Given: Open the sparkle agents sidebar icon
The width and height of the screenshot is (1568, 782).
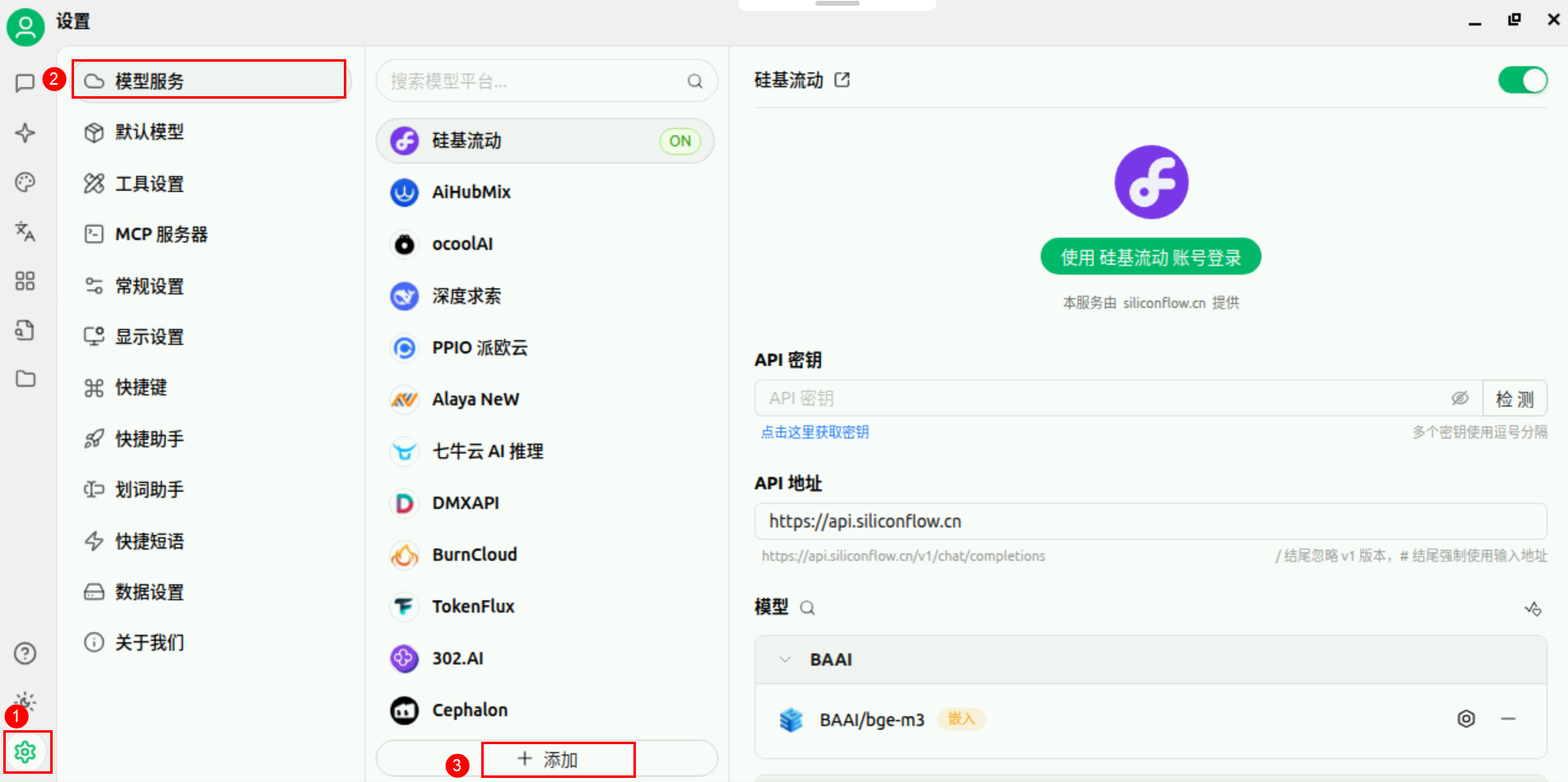Looking at the screenshot, I should (25, 132).
